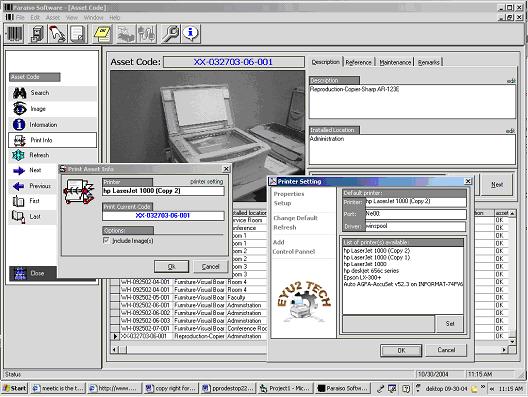Select Auto AGFA-AccuSet printer entry

click(403, 284)
